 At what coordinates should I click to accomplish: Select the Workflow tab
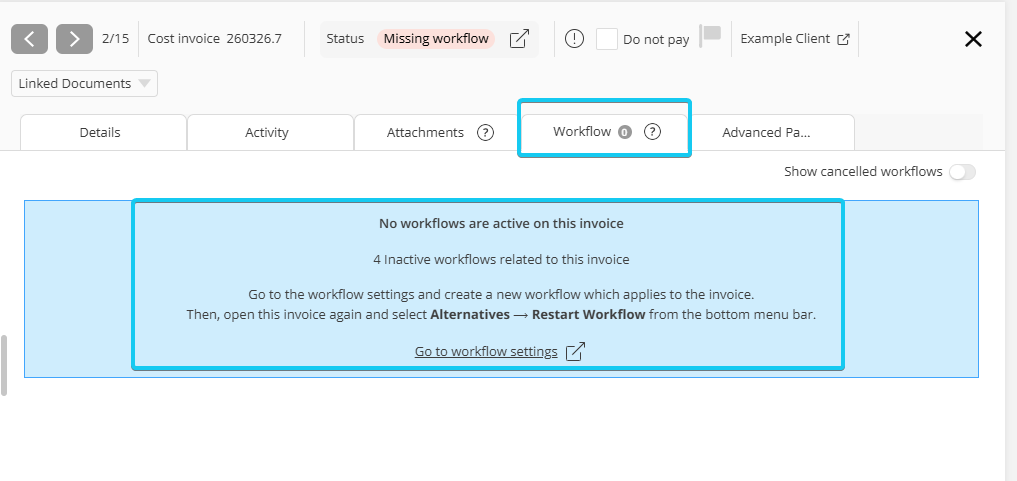(x=604, y=132)
